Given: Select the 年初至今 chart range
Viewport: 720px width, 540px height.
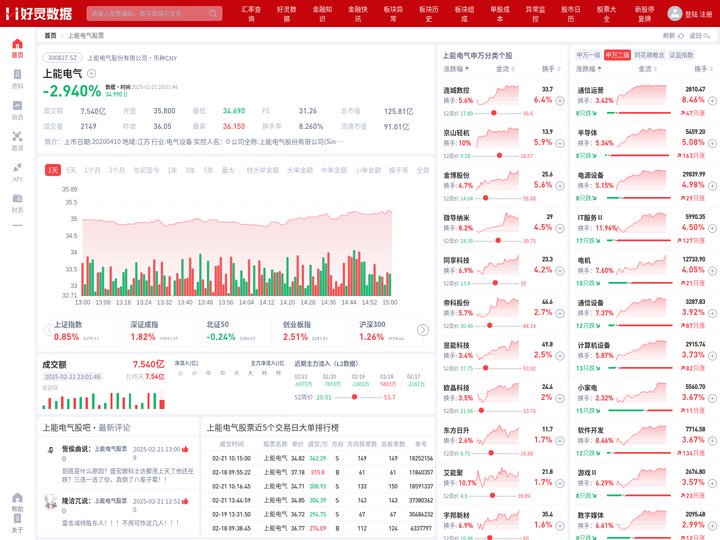Looking at the screenshot, I should point(146,170).
